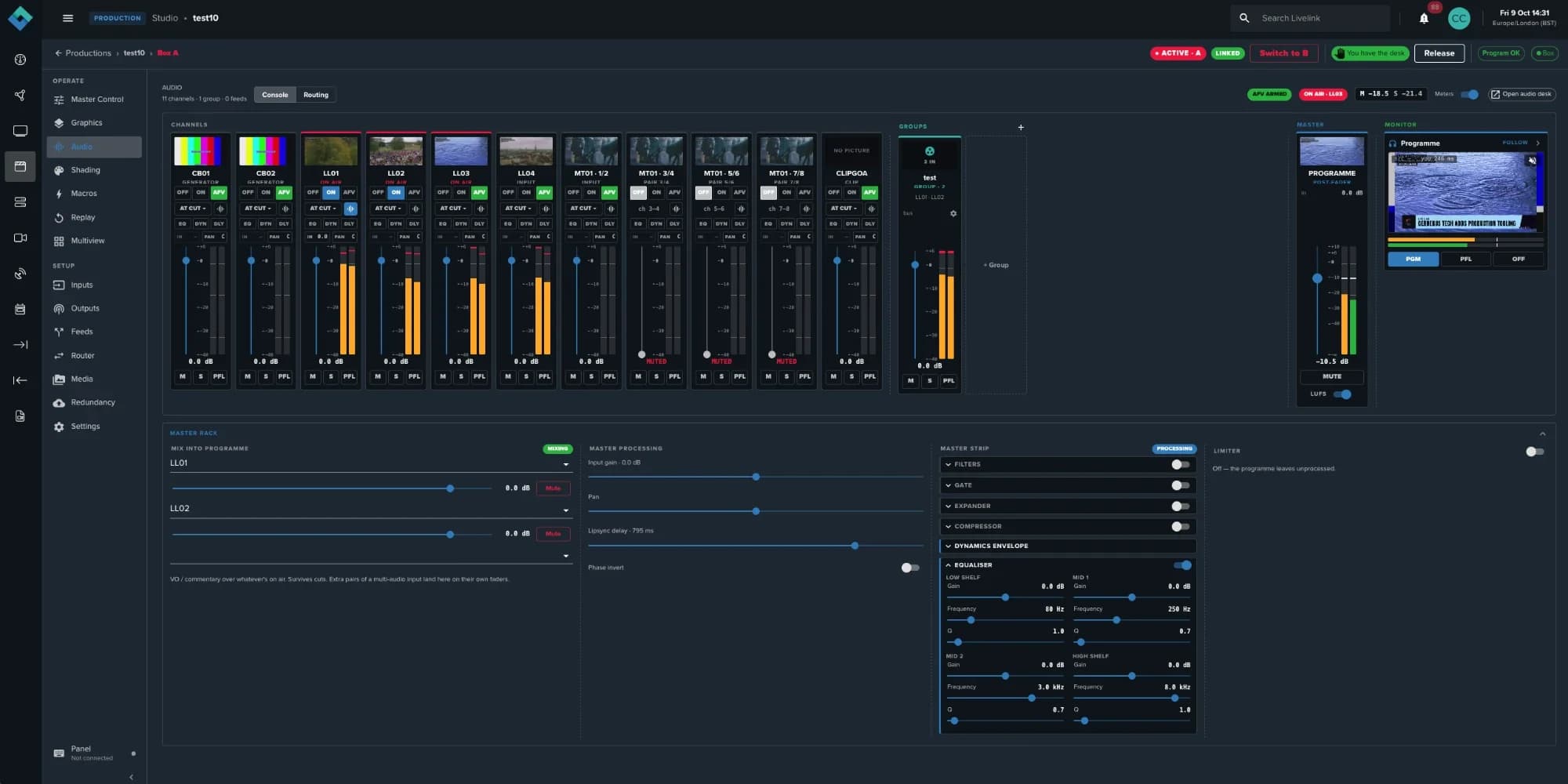This screenshot has height=784, width=1568.
Task: Open Master Control in sidebar
Action: tap(94, 100)
